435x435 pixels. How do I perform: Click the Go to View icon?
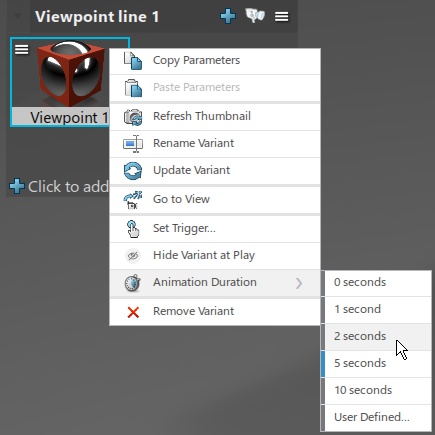(x=133, y=200)
